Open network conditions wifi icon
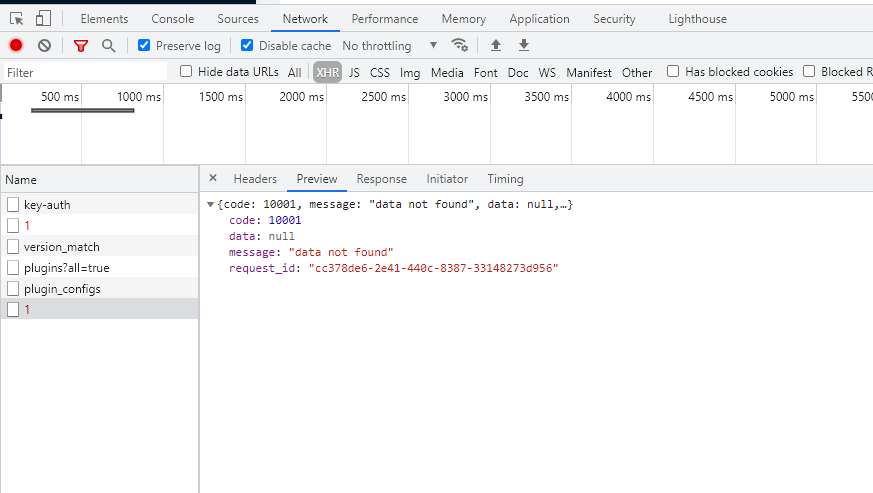The height and width of the screenshot is (493, 873). [459, 45]
